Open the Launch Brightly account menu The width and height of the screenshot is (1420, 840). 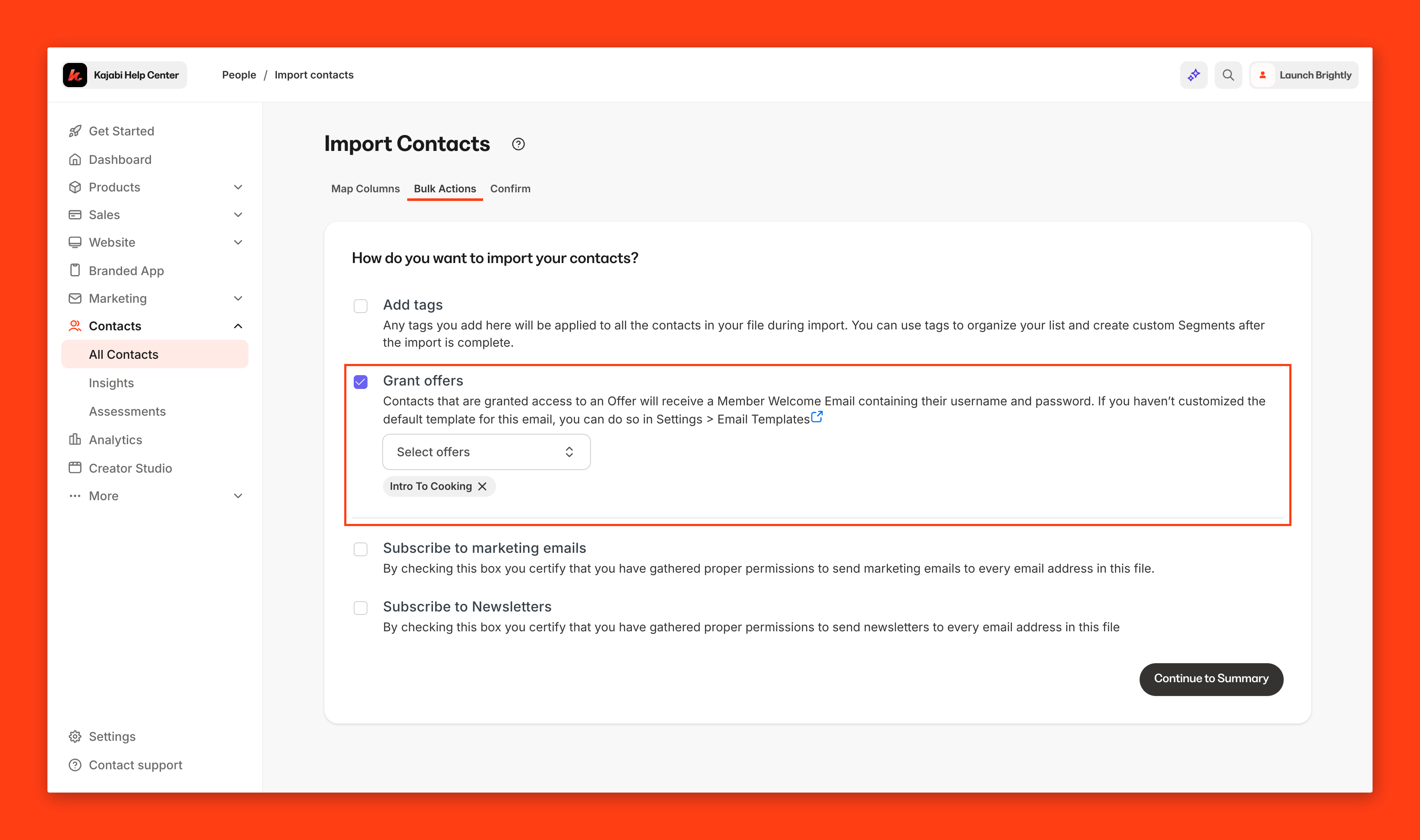pos(1304,75)
